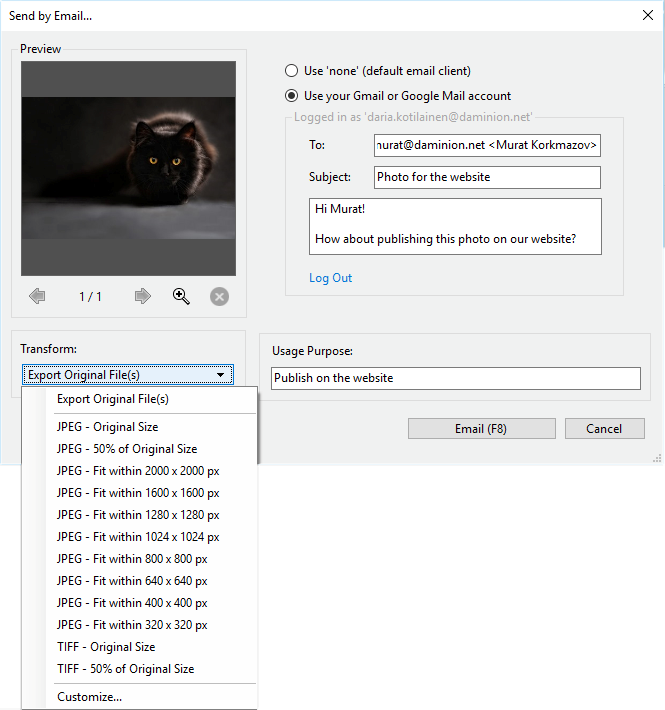Click the Usage Purpose field

(x=456, y=378)
